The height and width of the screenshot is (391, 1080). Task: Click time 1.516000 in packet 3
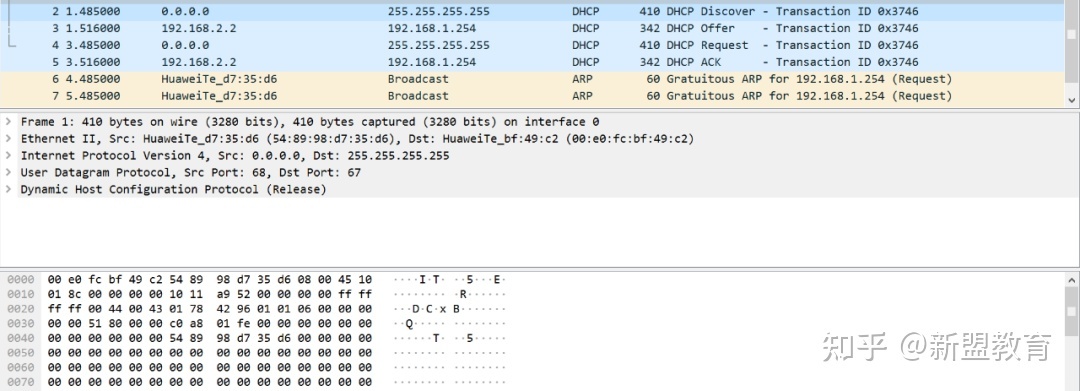(93, 28)
